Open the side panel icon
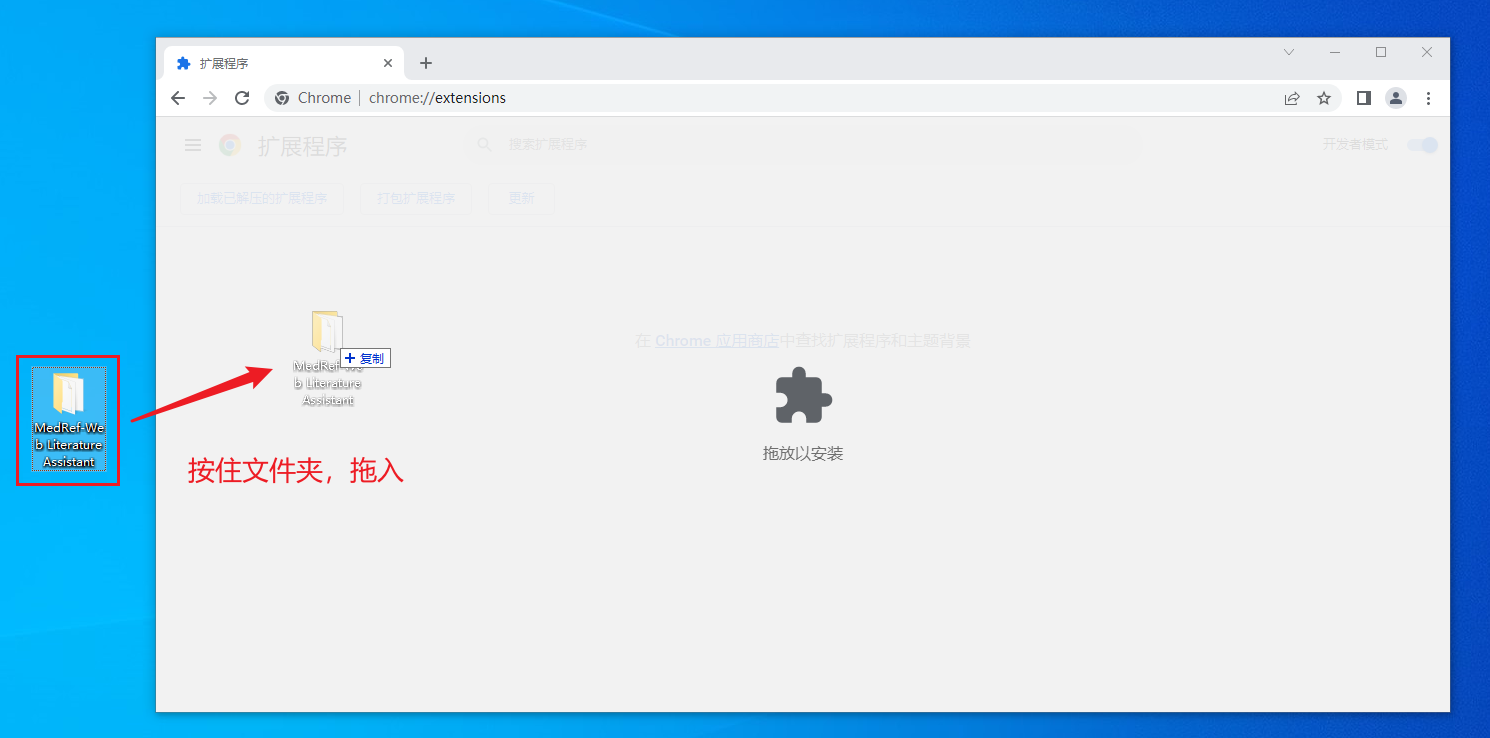 point(1363,98)
